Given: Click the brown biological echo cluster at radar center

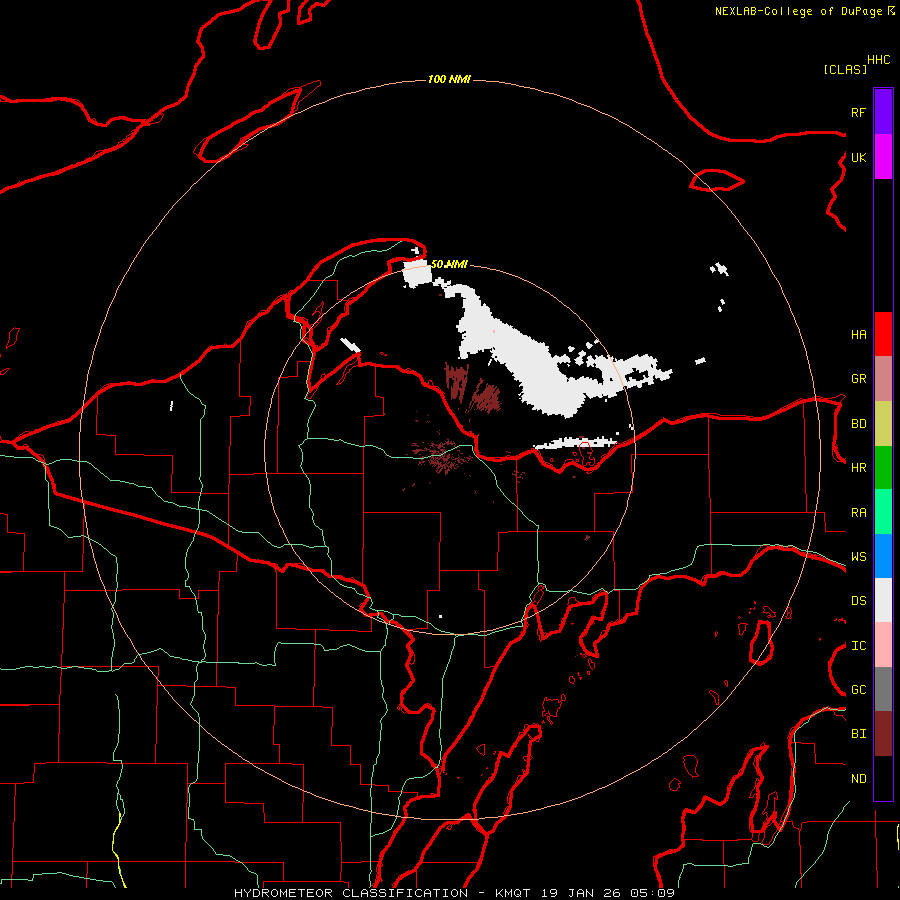Looking at the screenshot, I should coord(441,456).
